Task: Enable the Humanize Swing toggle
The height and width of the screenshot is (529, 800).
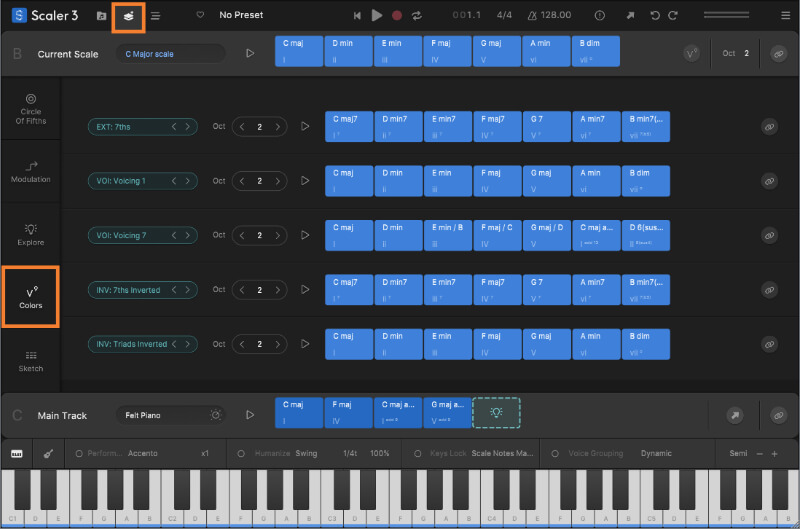Action: [241, 454]
